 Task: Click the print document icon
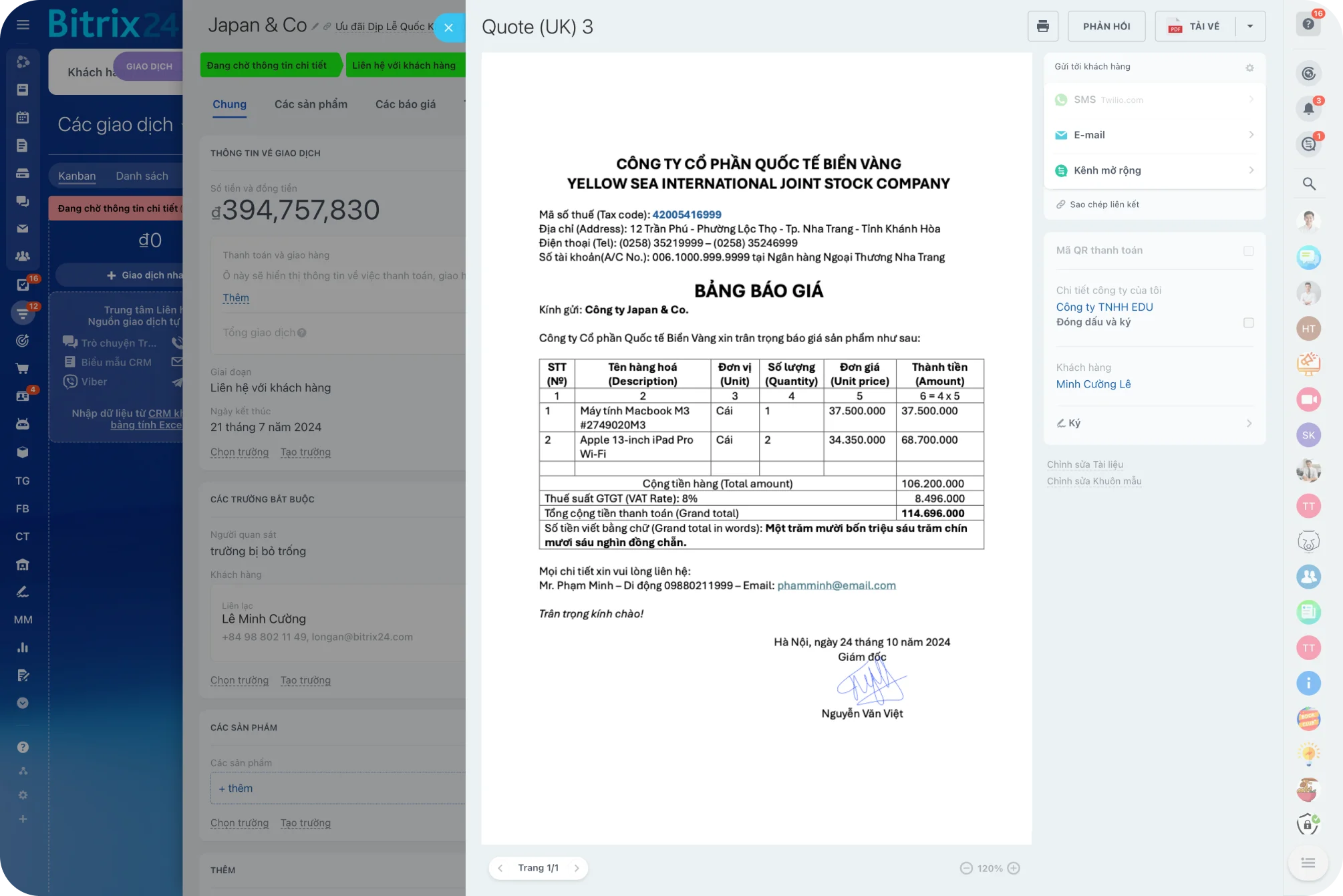[x=1042, y=27]
